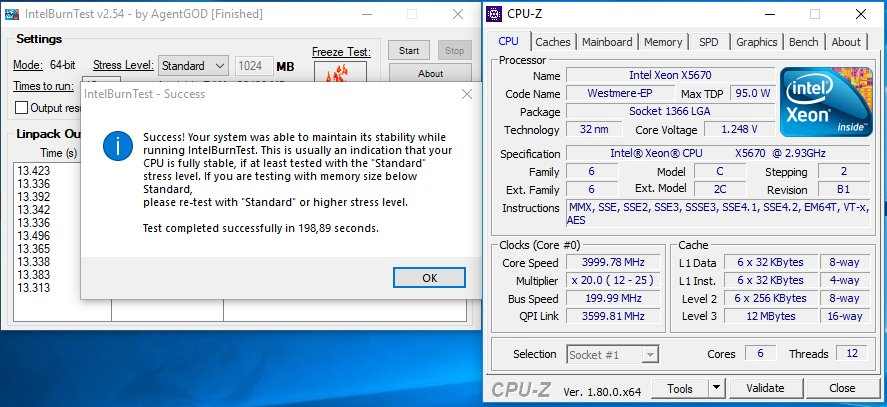Click the 12 MBytes Level 3 cache value
The width and height of the screenshot is (887, 407).
tap(770, 316)
